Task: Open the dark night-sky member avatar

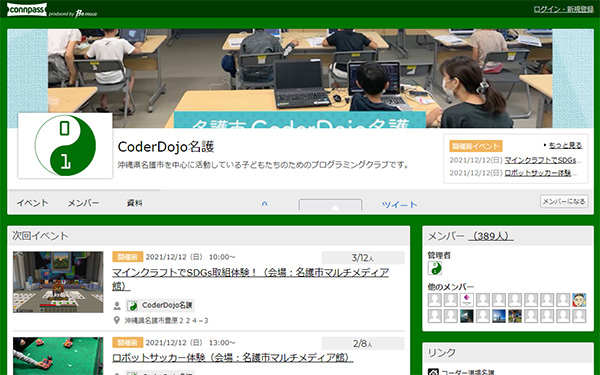Action: pyautogui.click(x=466, y=316)
